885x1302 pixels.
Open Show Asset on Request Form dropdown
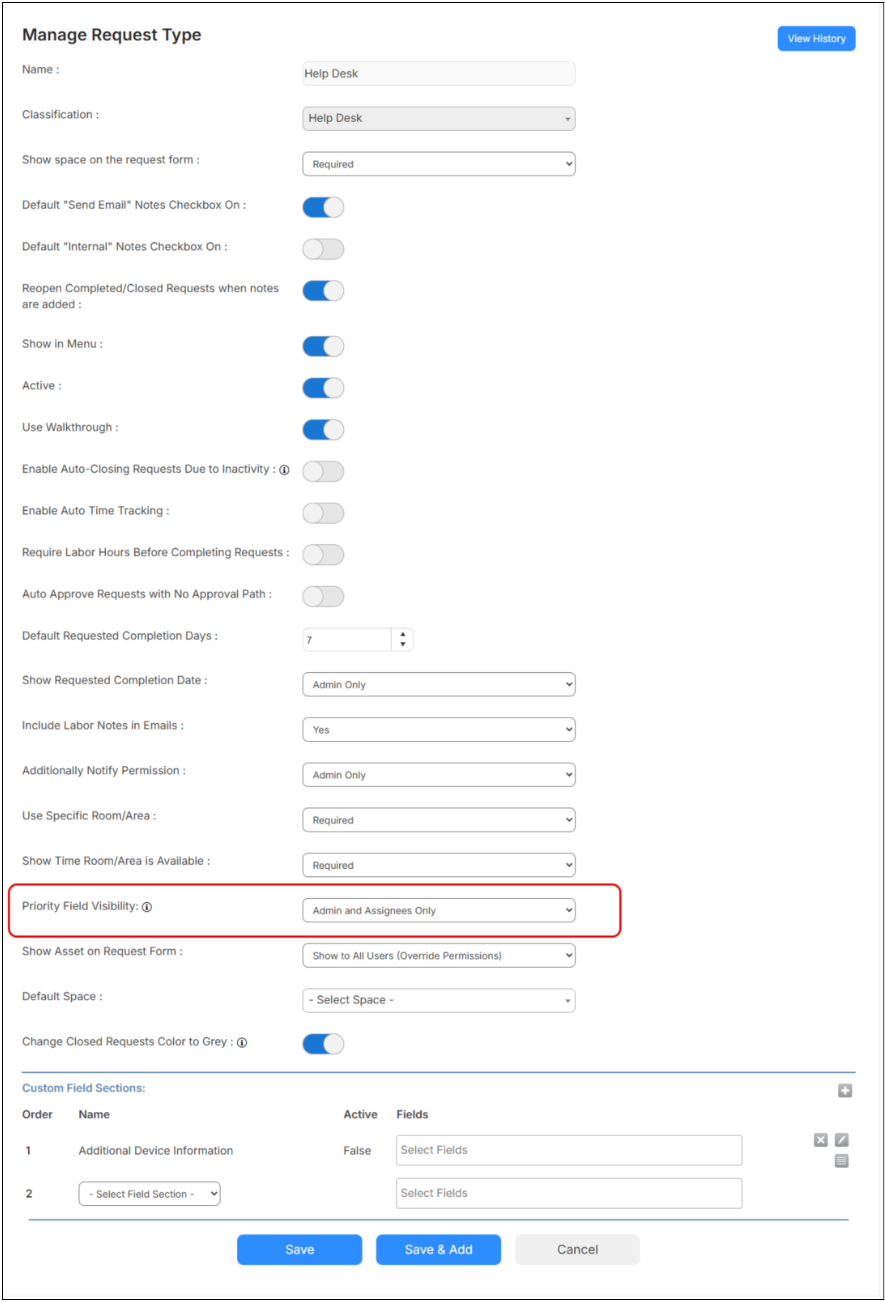pos(439,956)
